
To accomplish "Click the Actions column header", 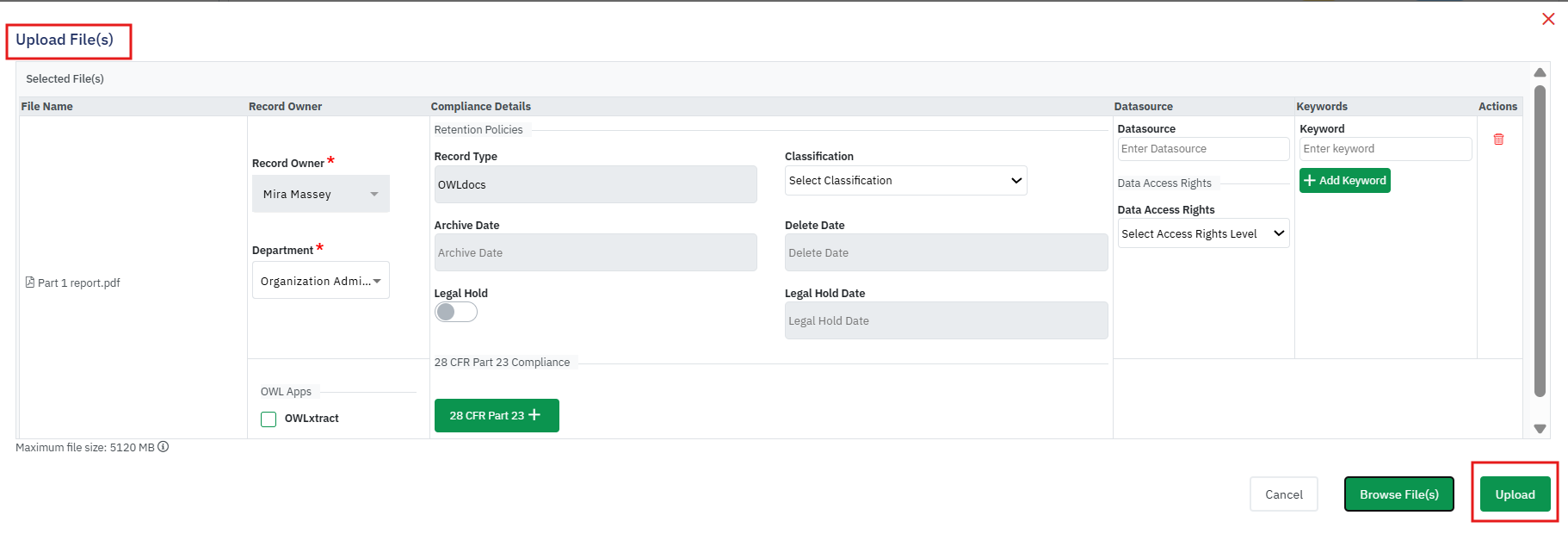I will 1497,107.
